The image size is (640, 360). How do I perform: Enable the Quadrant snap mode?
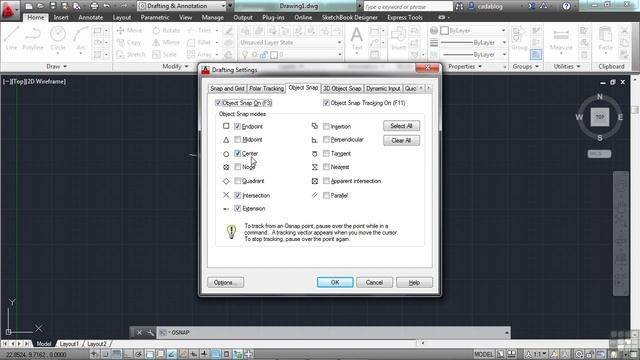(x=238, y=181)
